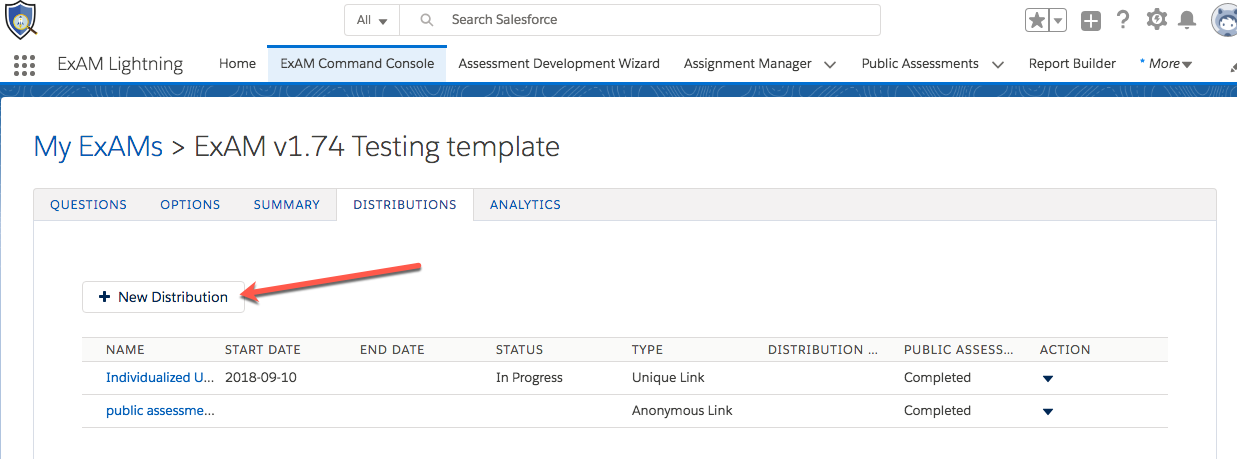
Task: Click the New Distribution button
Action: 163,297
